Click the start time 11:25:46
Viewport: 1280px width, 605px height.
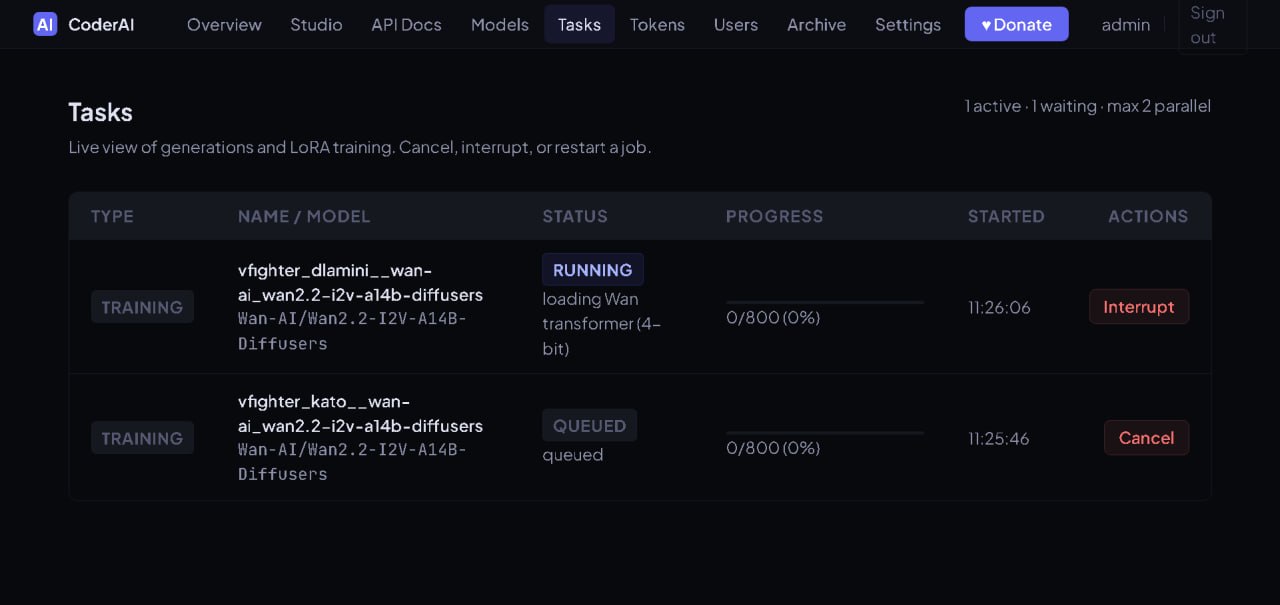click(999, 438)
